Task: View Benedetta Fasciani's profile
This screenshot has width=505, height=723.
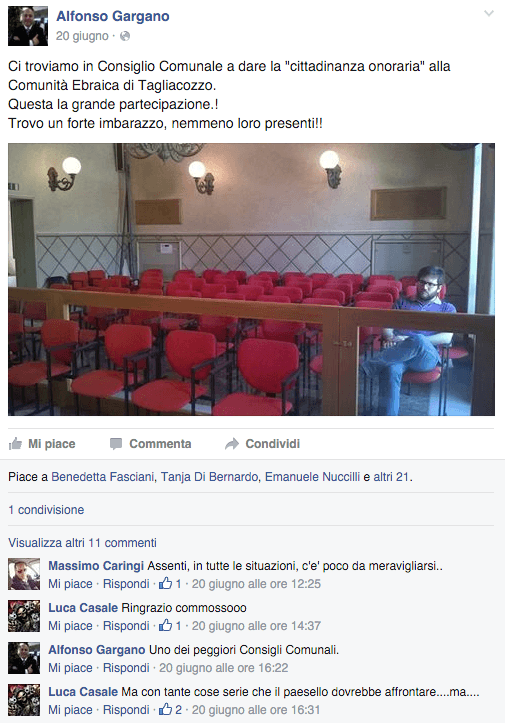Action: (102, 477)
